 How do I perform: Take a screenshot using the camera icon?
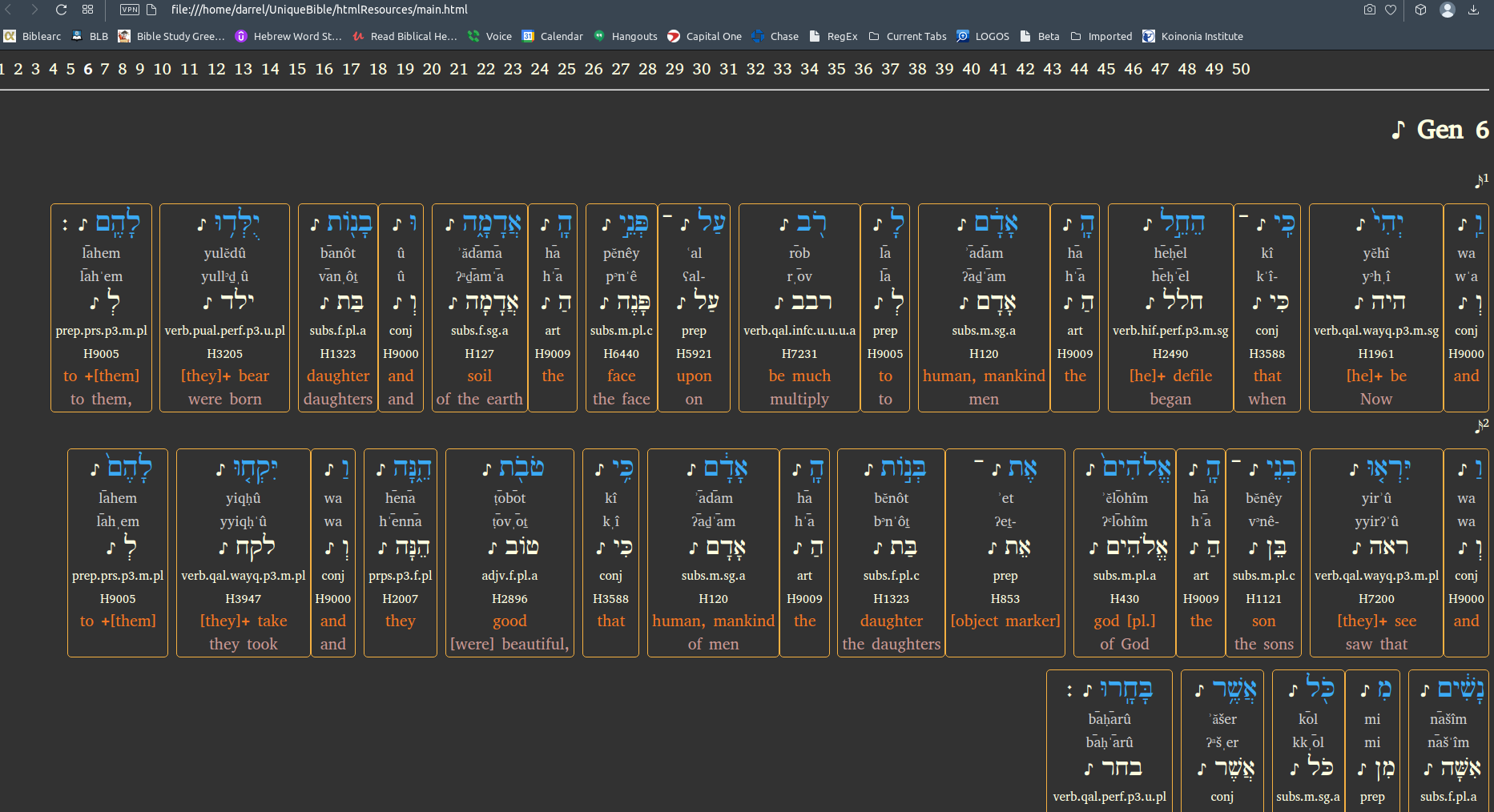(x=1370, y=10)
